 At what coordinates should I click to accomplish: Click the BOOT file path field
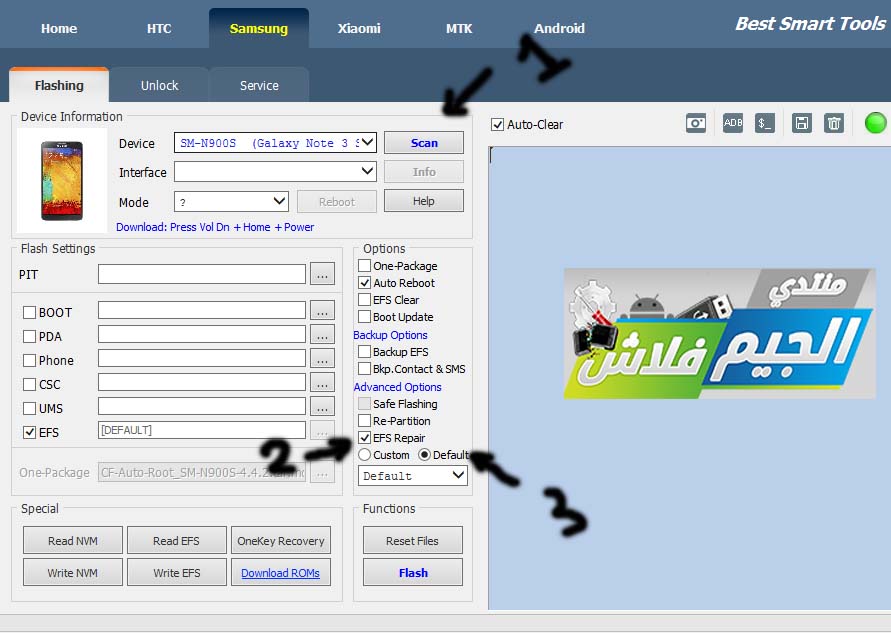click(x=202, y=310)
